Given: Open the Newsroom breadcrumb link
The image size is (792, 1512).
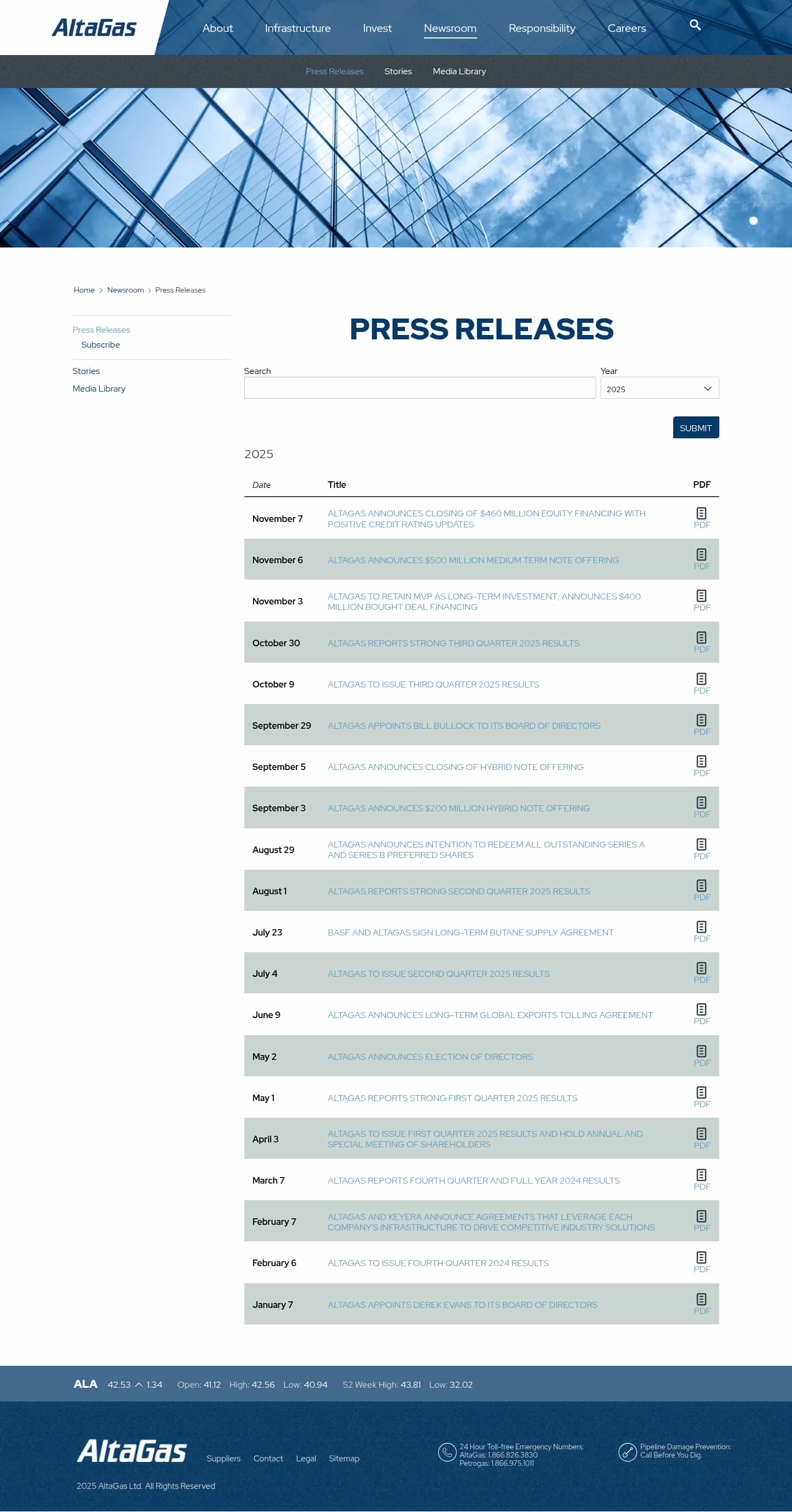Looking at the screenshot, I should click(x=125, y=289).
